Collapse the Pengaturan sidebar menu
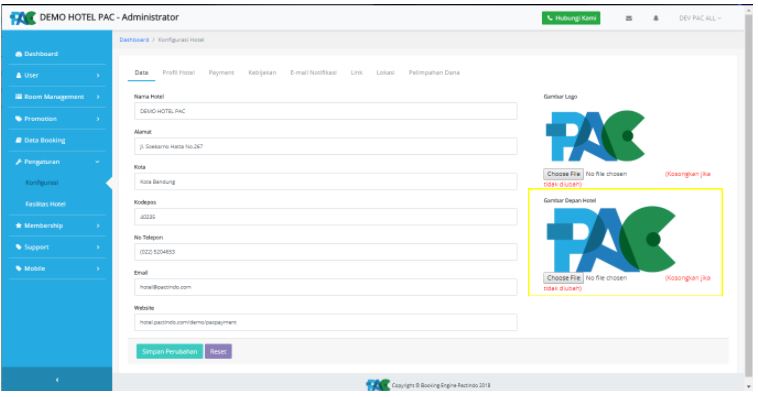 click(x=57, y=162)
